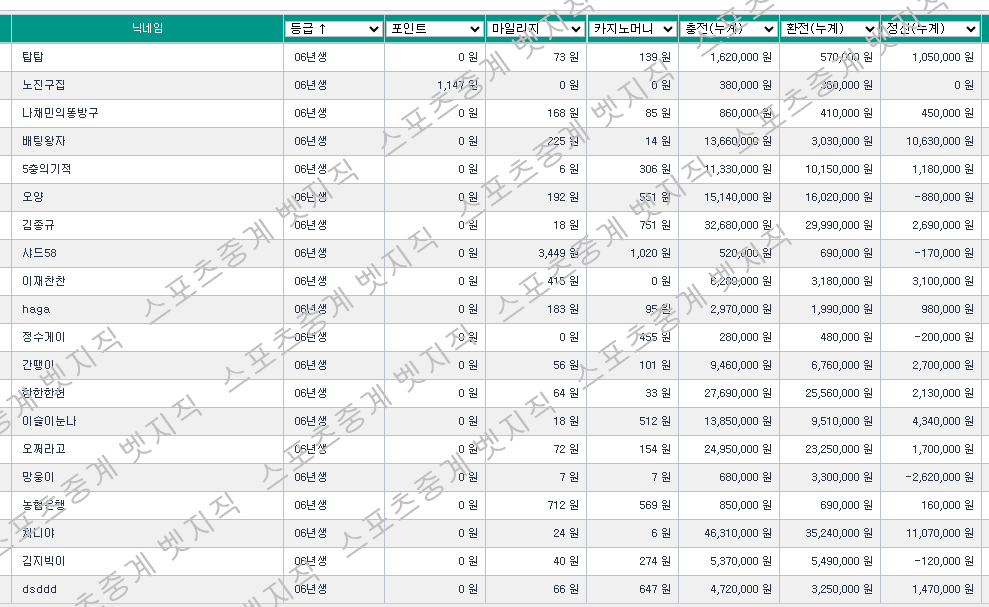Expand the 마일리지 column dropdown
Screen dimensions: 989x607
click(x=536, y=29)
